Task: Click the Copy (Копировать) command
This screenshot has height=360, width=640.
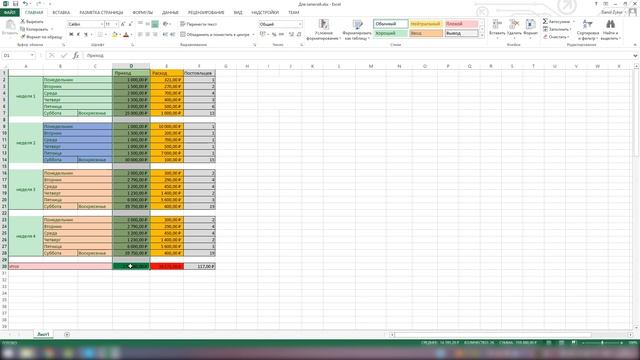Action: click(34, 29)
